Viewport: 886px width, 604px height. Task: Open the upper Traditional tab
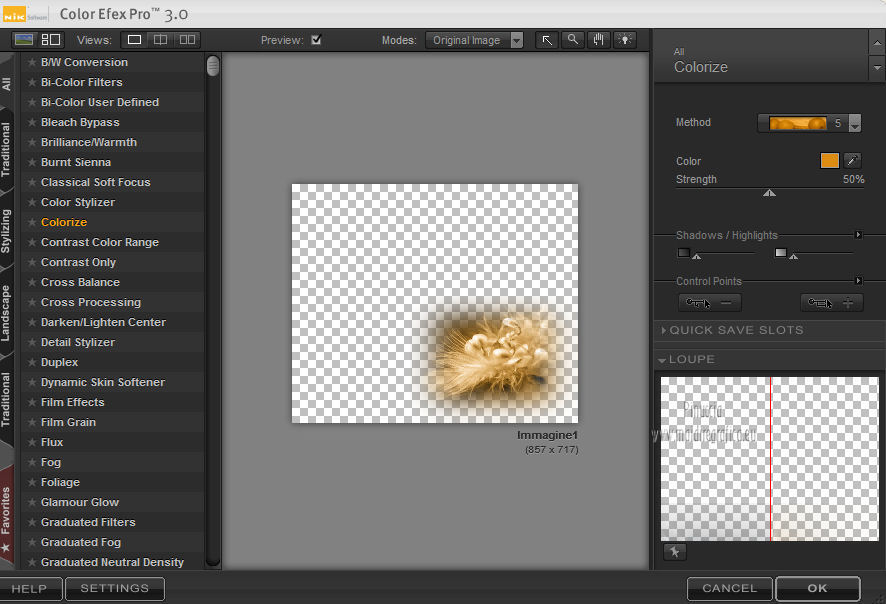(x=6, y=150)
